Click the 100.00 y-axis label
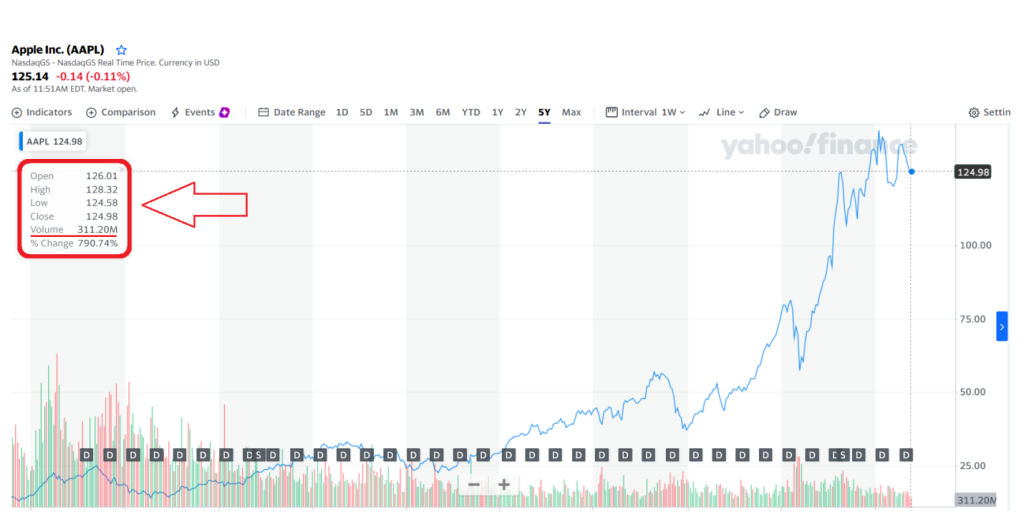This screenshot has height=512, width=1024. 978,245
